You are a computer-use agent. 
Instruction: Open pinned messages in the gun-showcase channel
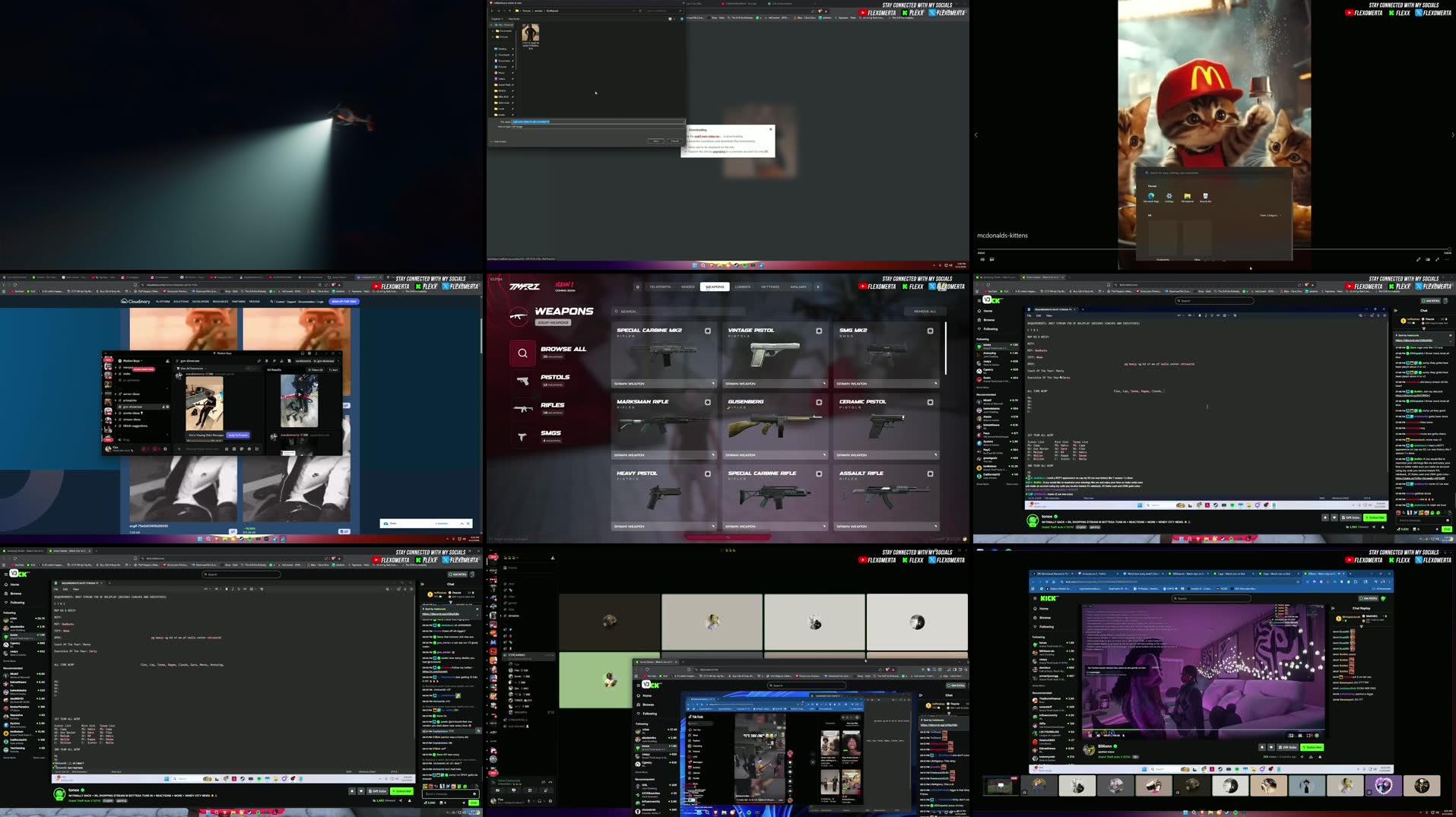tap(273, 361)
